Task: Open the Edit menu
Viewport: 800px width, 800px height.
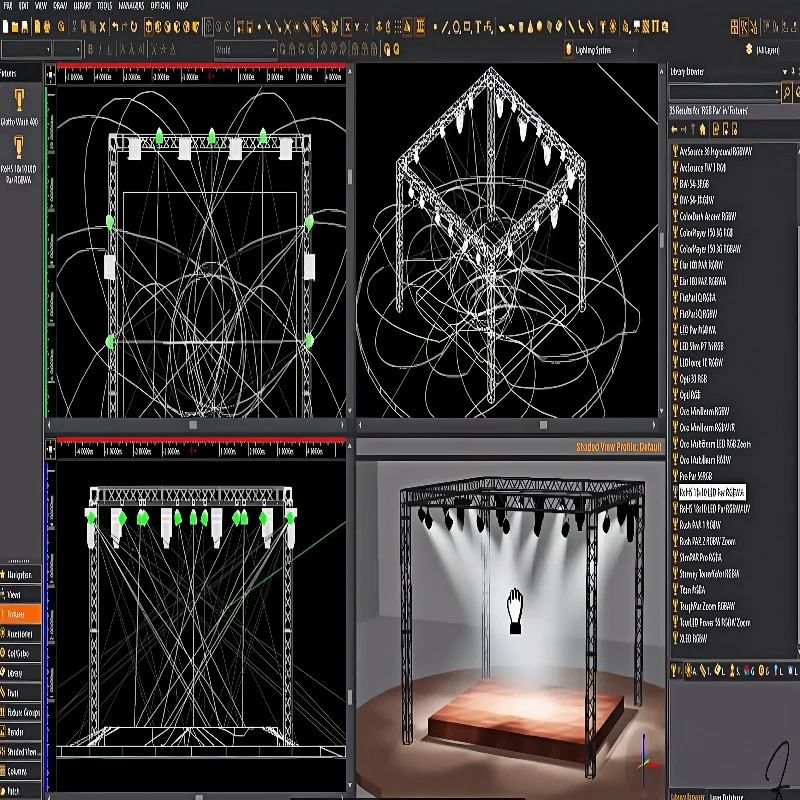Action: tap(23, 6)
